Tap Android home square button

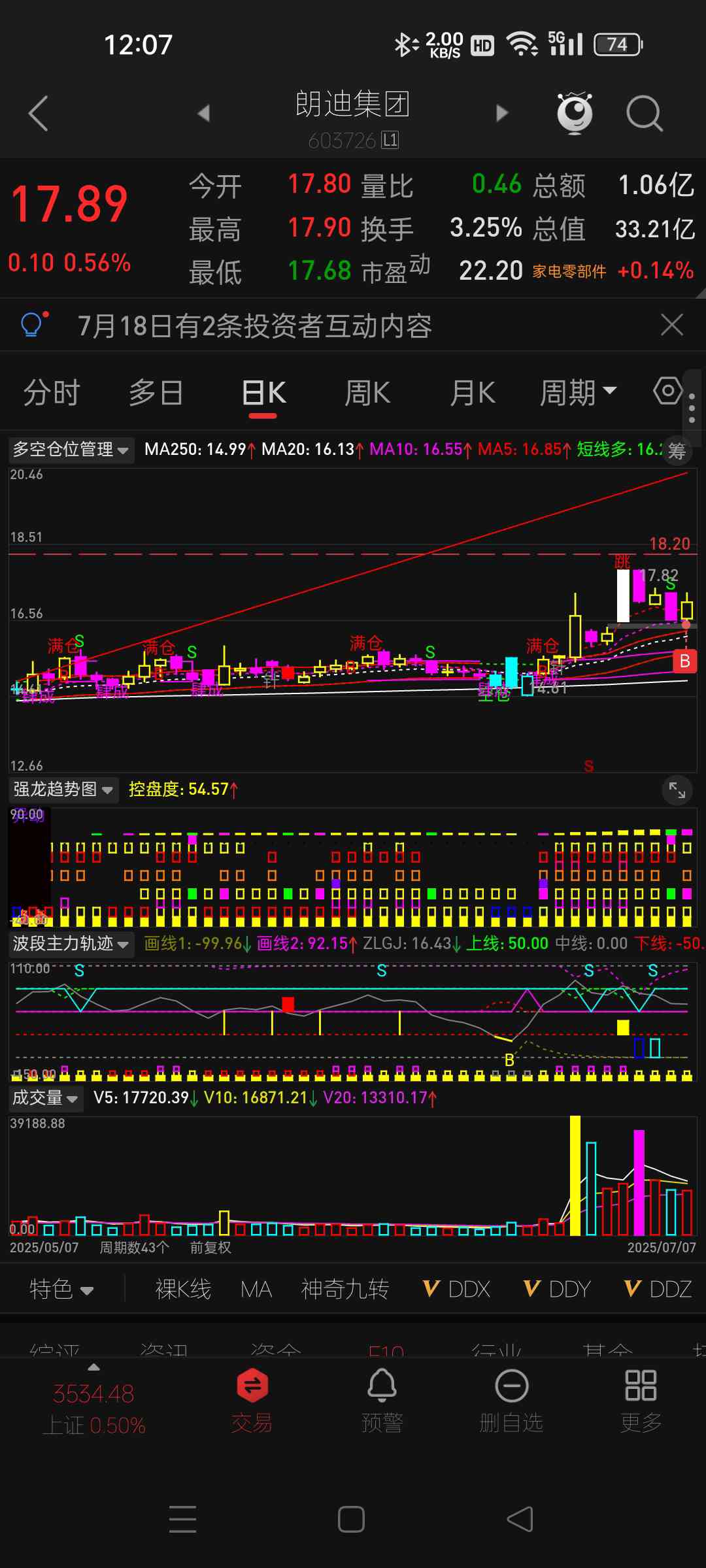coord(351,1519)
